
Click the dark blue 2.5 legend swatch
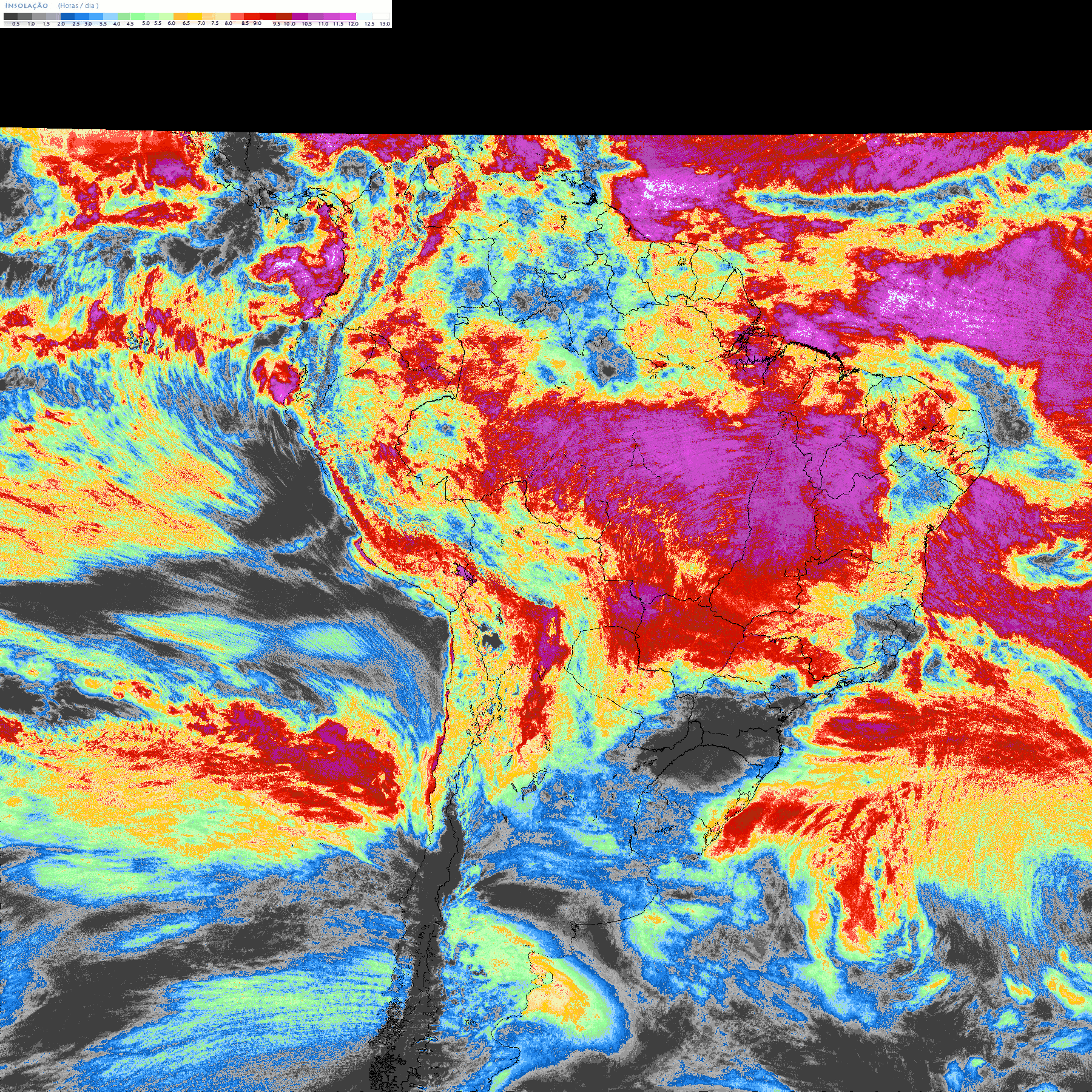[x=67, y=16]
